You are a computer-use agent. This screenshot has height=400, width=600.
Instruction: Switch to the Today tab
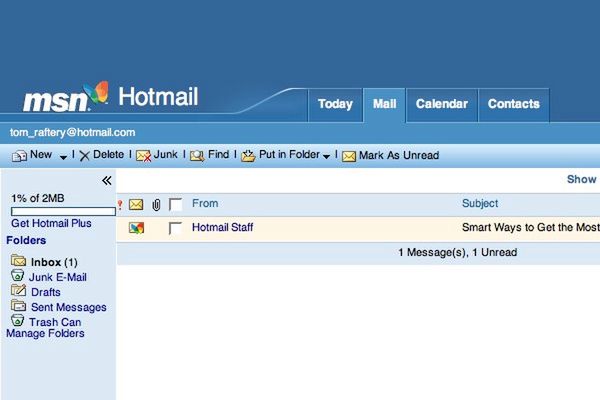(335, 104)
